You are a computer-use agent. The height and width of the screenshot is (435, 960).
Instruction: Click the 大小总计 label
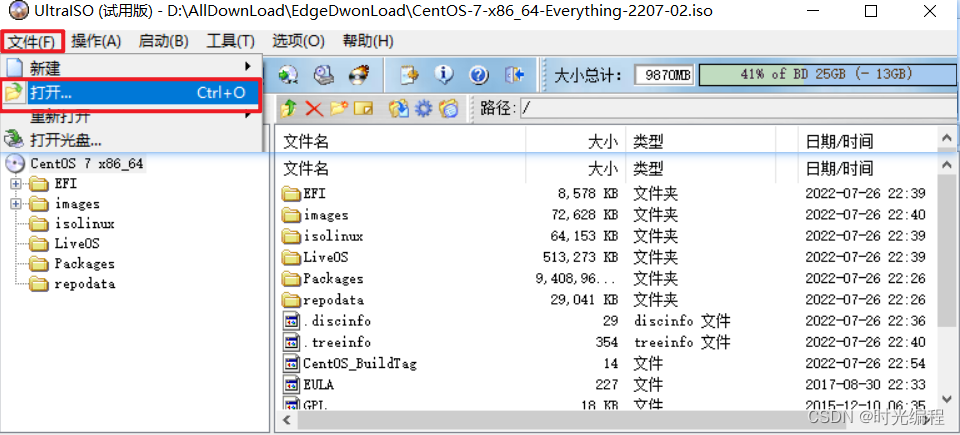click(588, 75)
